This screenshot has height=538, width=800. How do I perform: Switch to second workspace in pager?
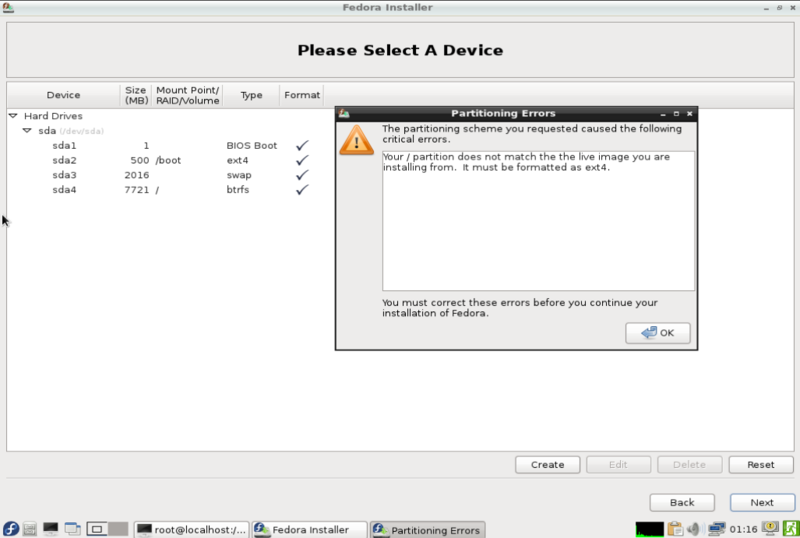(x=118, y=529)
